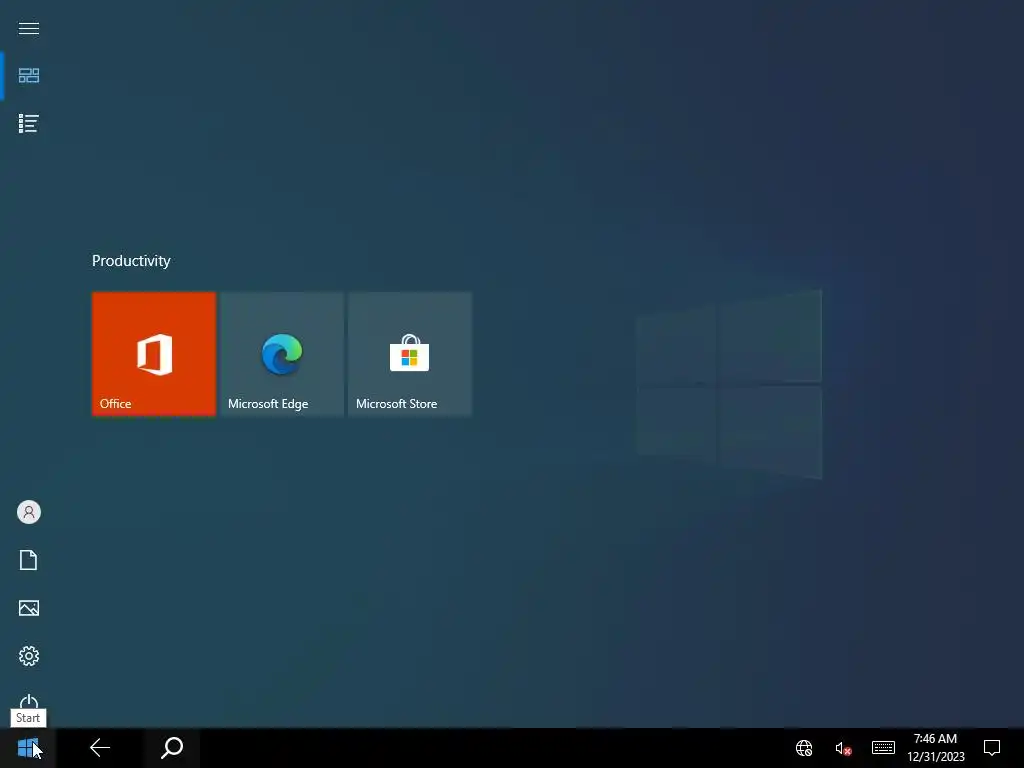Open Settings gear icon
Image resolution: width=1024 pixels, height=768 pixels.
click(x=29, y=656)
